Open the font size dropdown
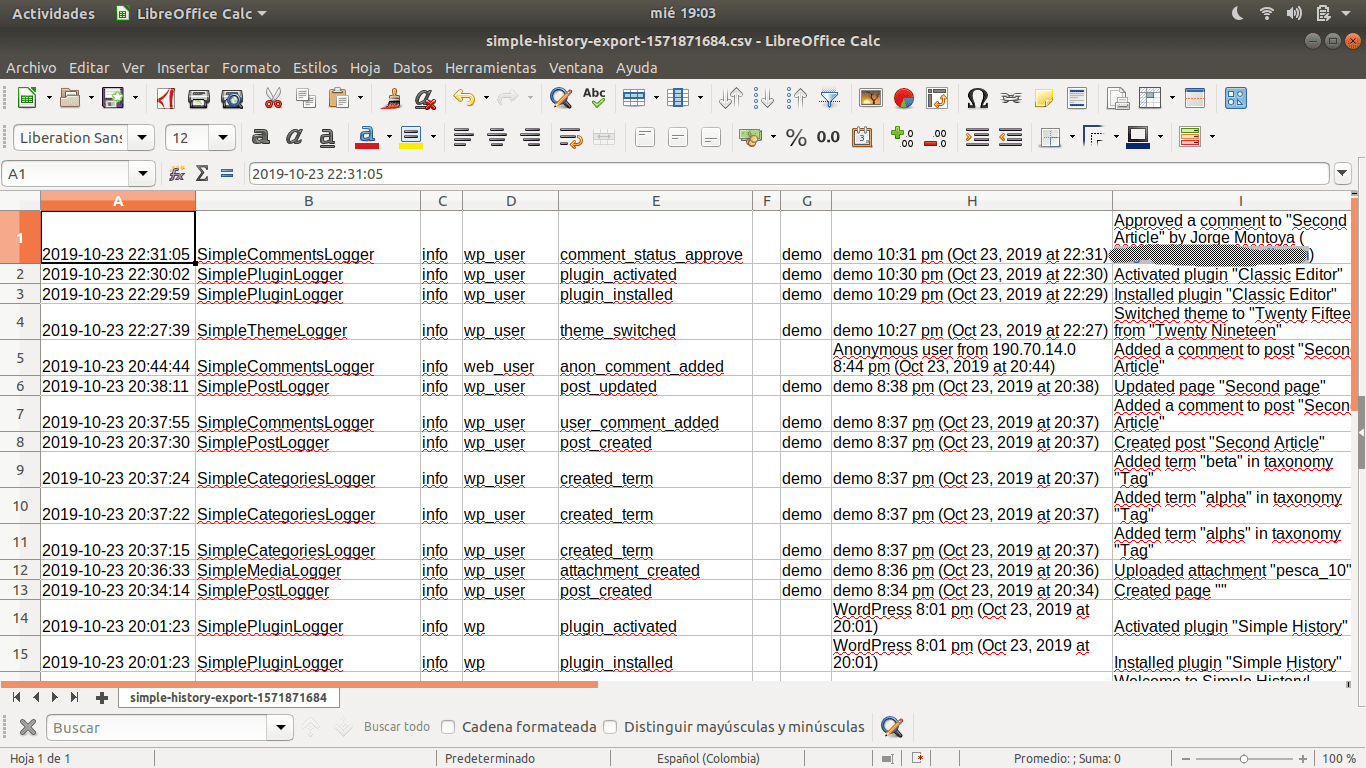 coord(222,137)
